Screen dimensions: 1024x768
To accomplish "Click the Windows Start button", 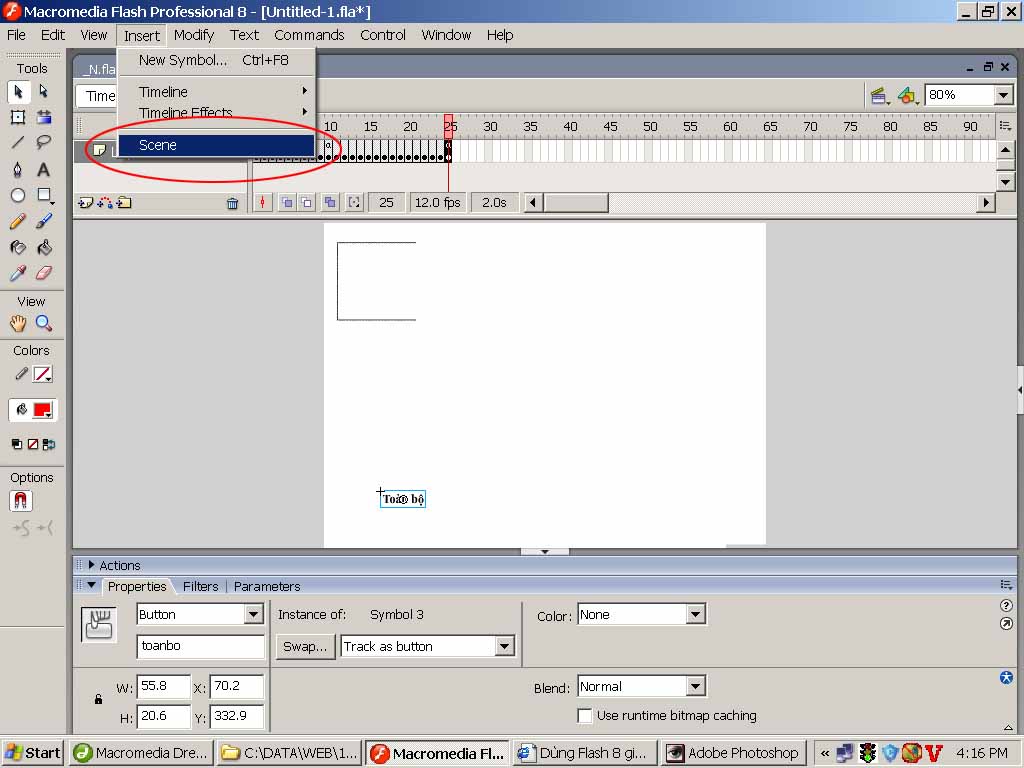I will (32, 753).
